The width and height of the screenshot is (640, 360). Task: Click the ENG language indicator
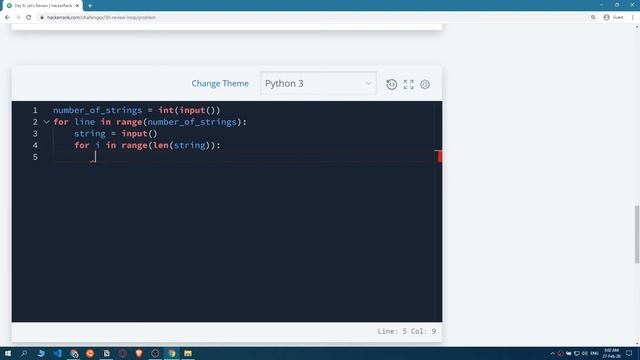pos(594,353)
